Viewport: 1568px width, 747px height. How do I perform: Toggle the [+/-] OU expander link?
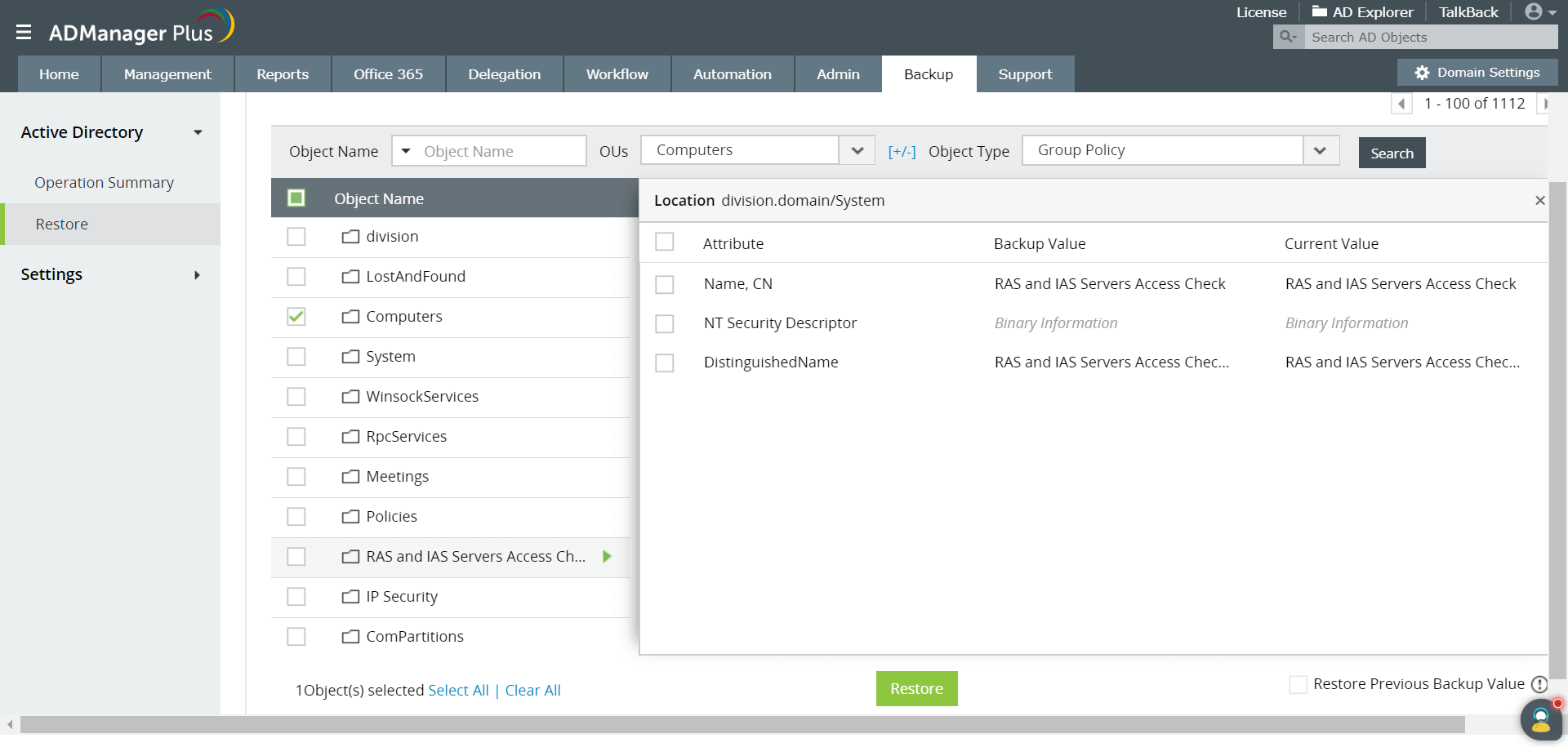902,152
